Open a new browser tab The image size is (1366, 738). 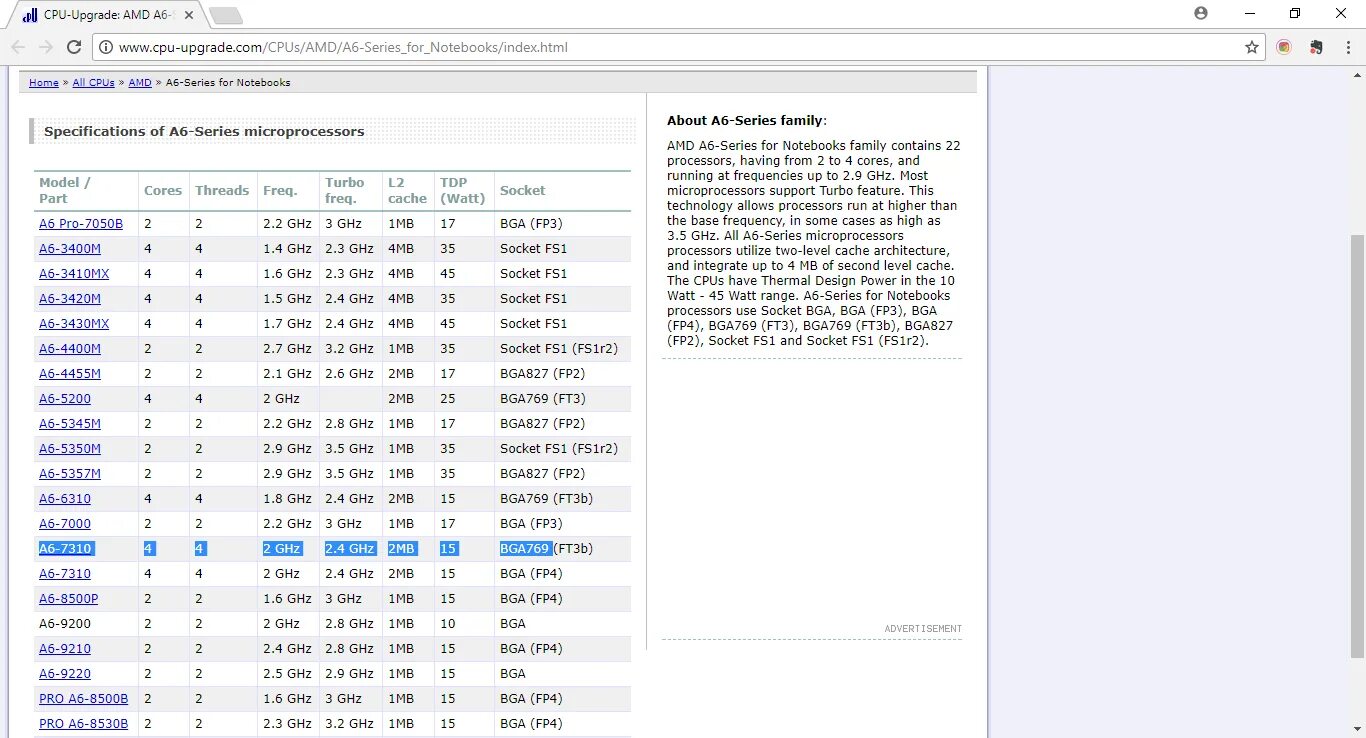(227, 15)
